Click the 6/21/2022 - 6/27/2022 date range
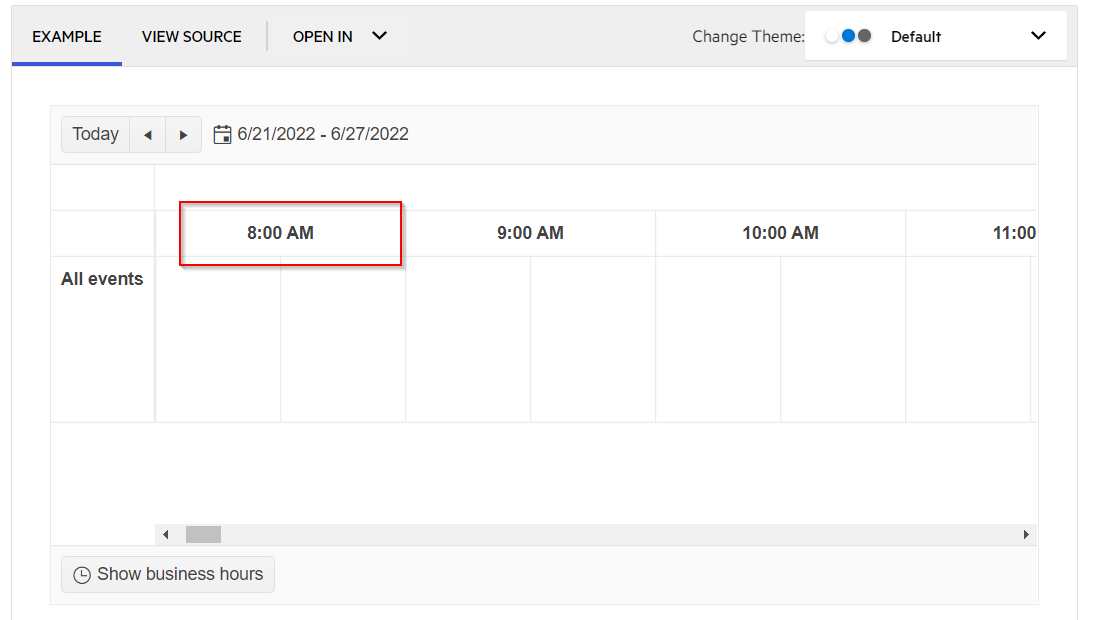The width and height of the screenshot is (1096, 620). coord(322,134)
